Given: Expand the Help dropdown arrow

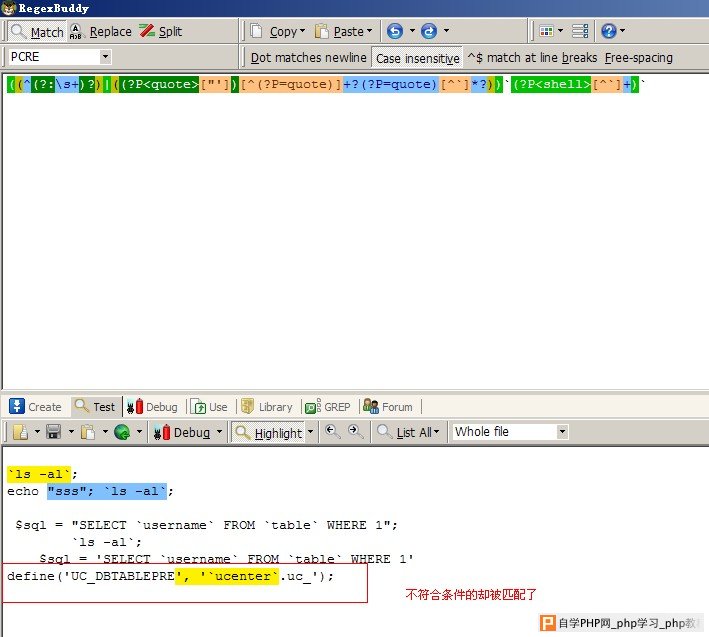Looking at the screenshot, I should click(622, 31).
